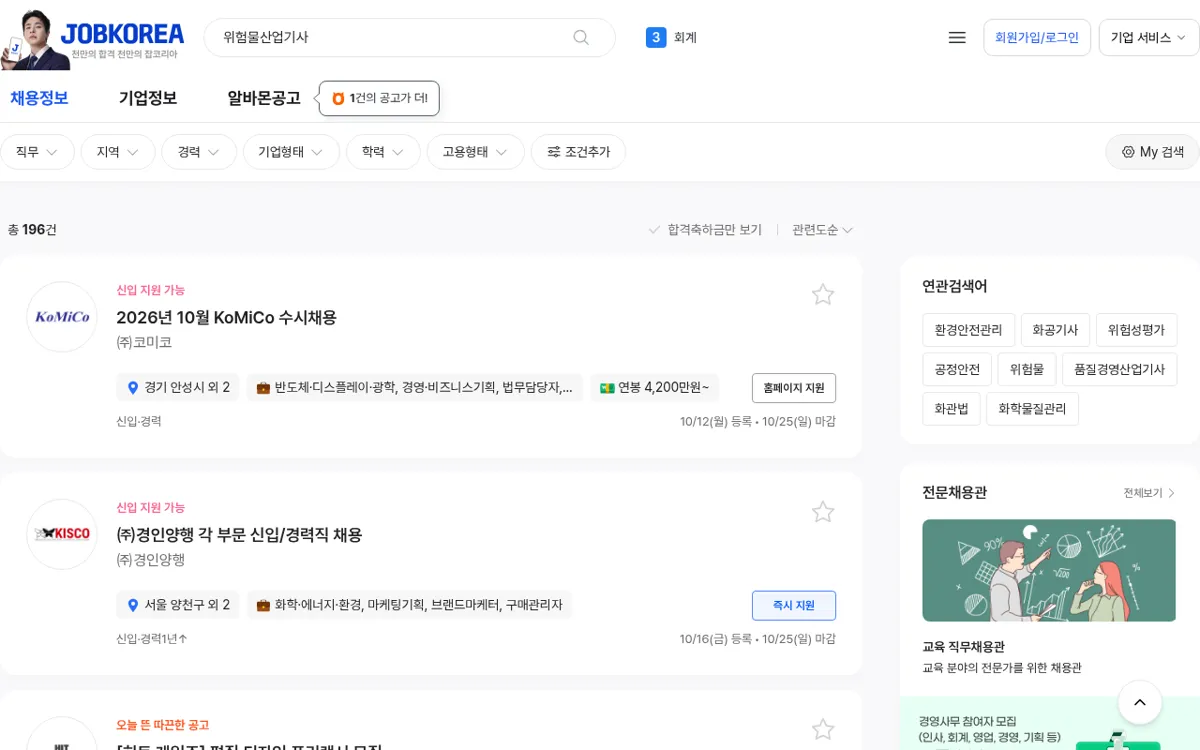Click the 연봉 4,200만원~ salary tag
The width and height of the screenshot is (1200, 750).
click(x=655, y=387)
